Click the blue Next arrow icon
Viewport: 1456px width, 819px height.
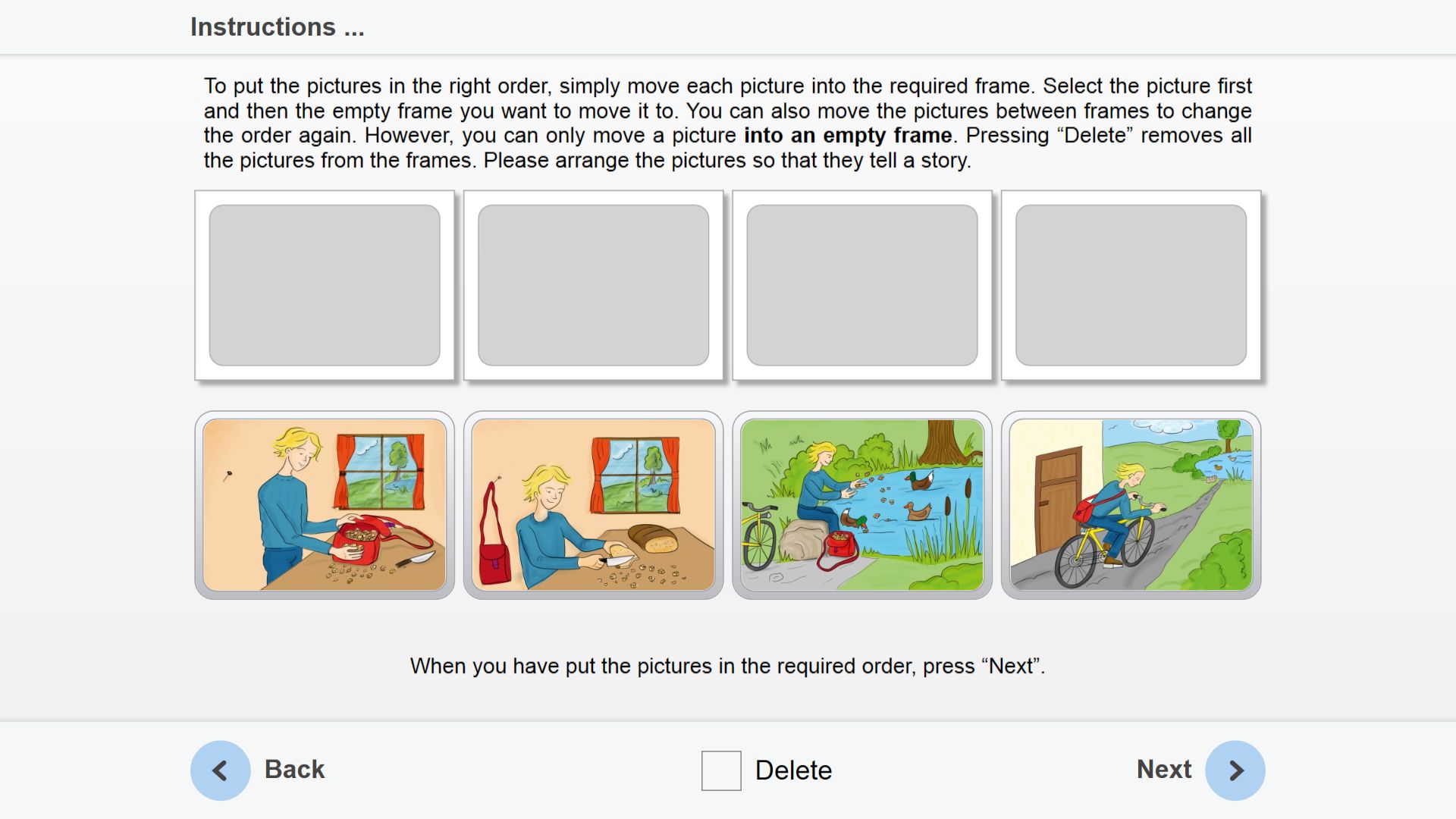(x=1235, y=770)
